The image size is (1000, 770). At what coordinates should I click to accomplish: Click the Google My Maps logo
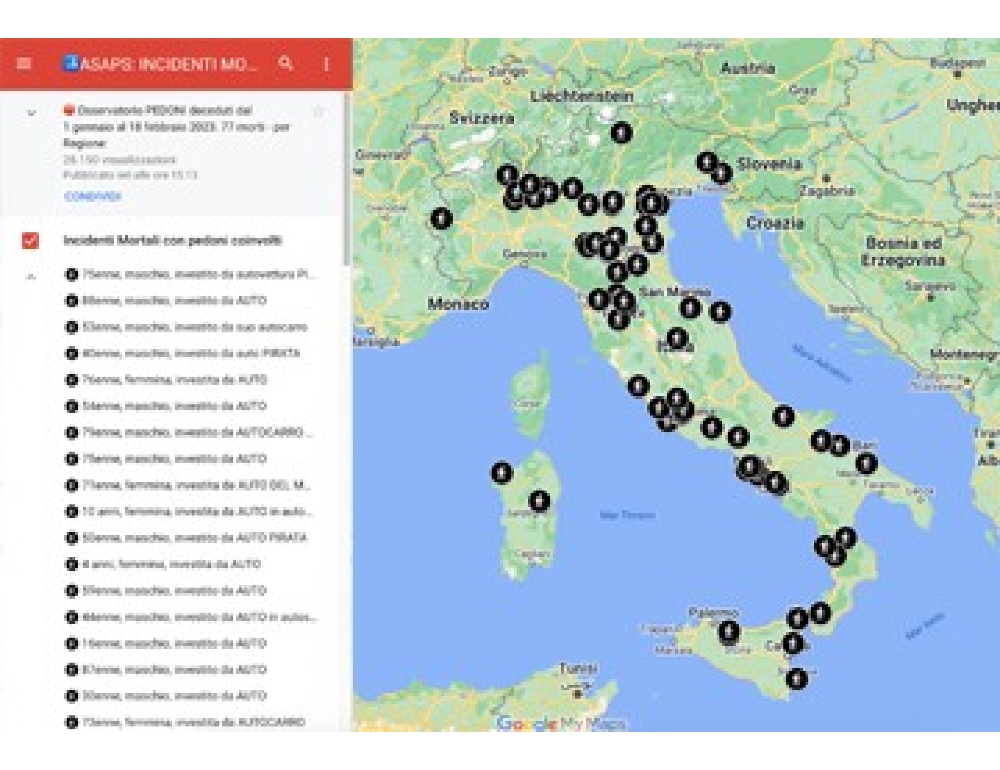(x=561, y=723)
